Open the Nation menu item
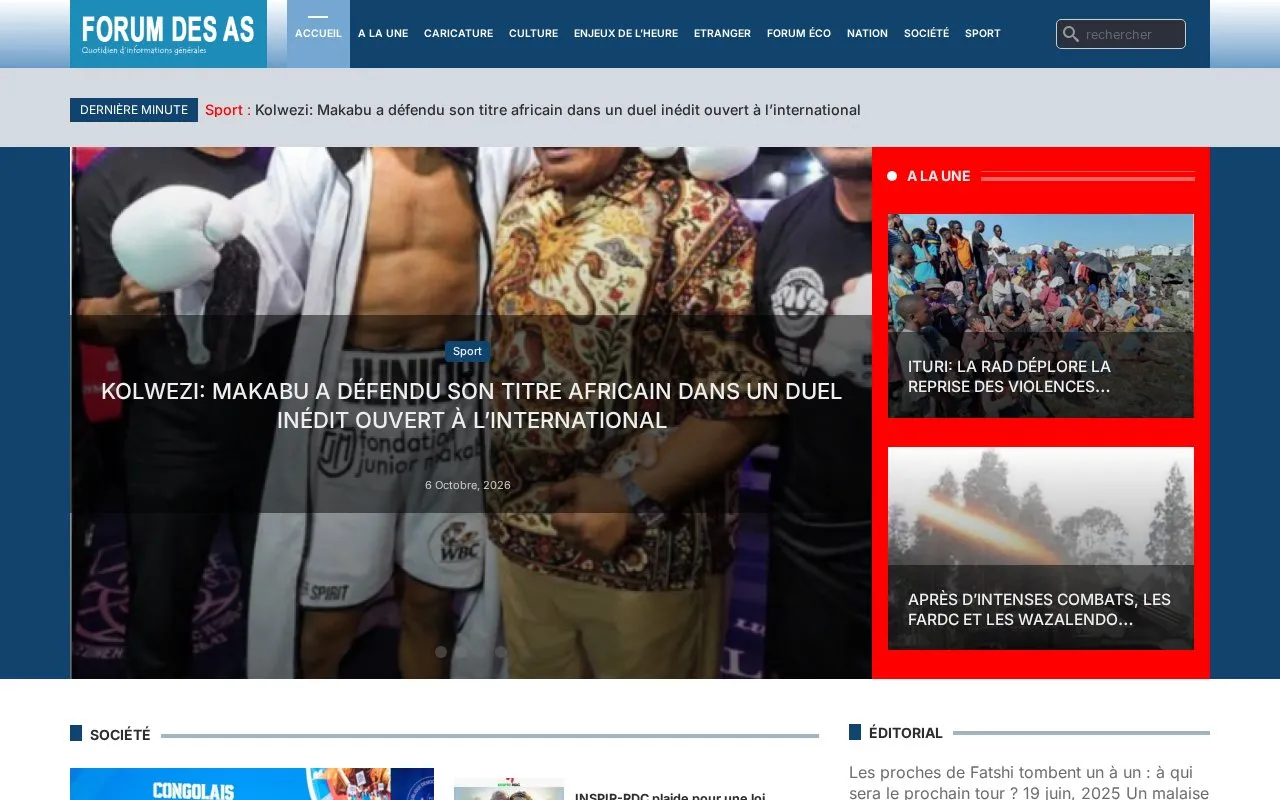The image size is (1280, 800). [867, 34]
